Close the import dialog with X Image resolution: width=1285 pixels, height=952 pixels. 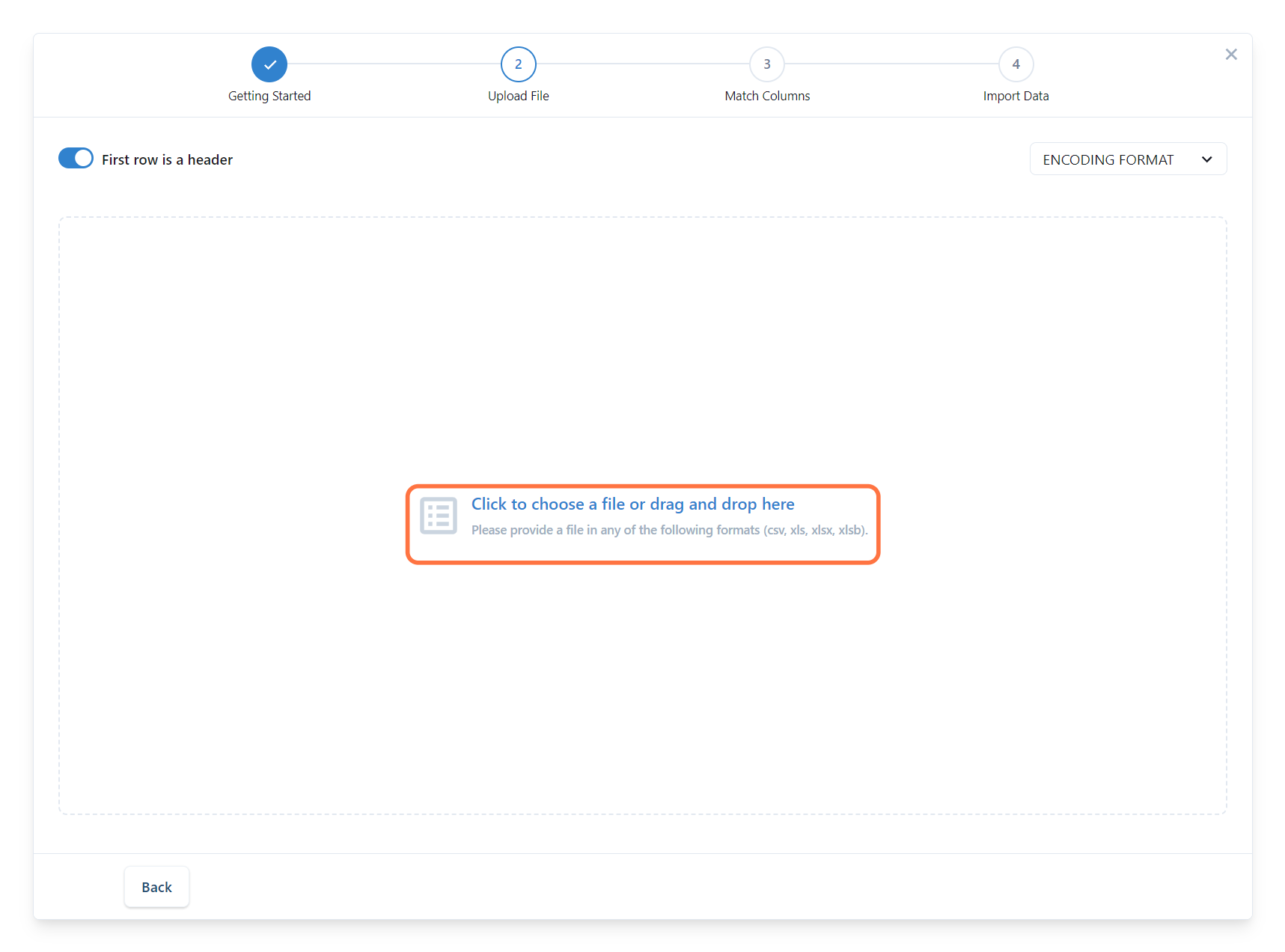tap(1231, 54)
